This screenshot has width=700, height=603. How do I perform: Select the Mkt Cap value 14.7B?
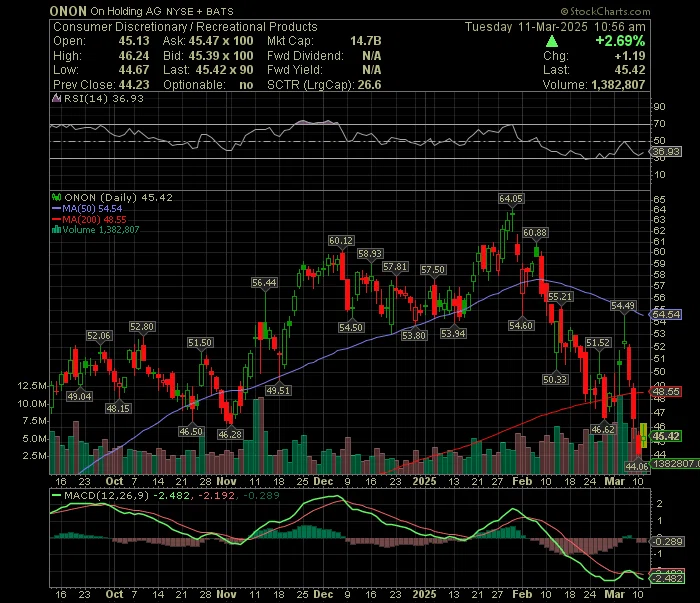[x=366, y=41]
